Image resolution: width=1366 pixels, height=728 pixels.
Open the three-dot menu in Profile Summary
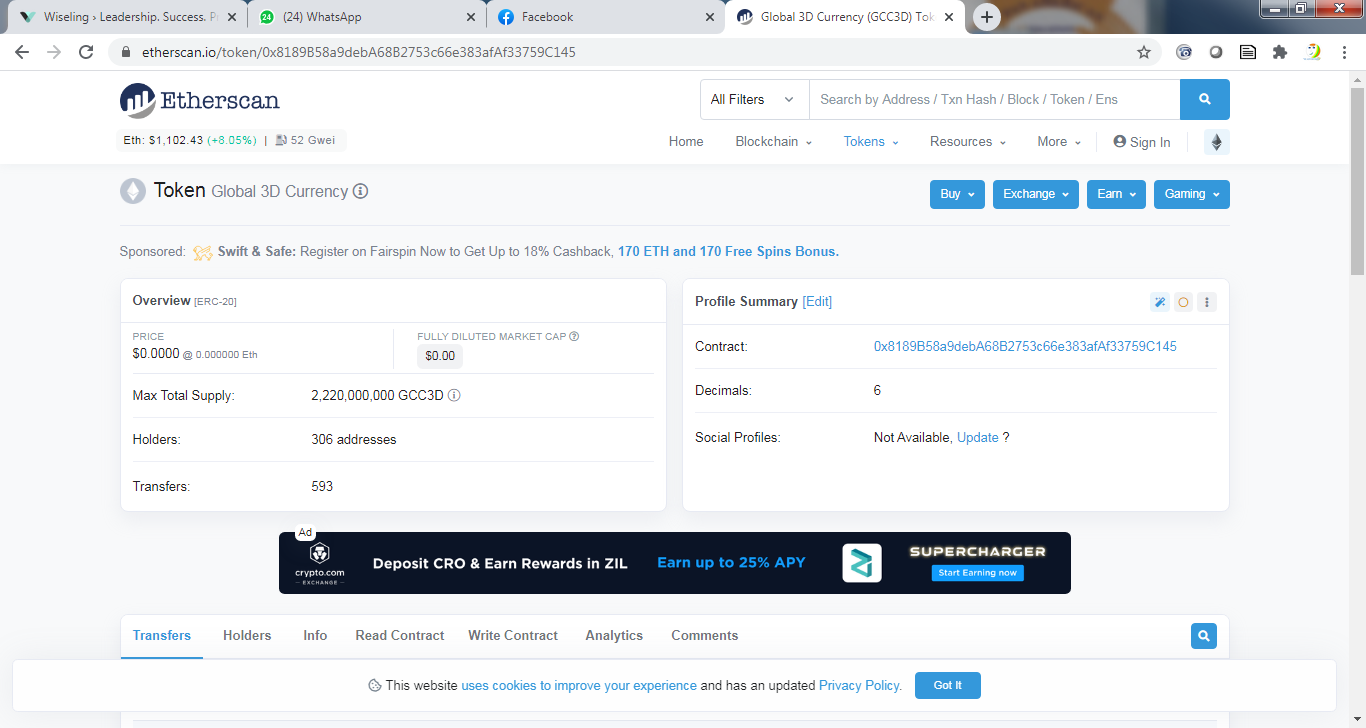coord(1207,302)
